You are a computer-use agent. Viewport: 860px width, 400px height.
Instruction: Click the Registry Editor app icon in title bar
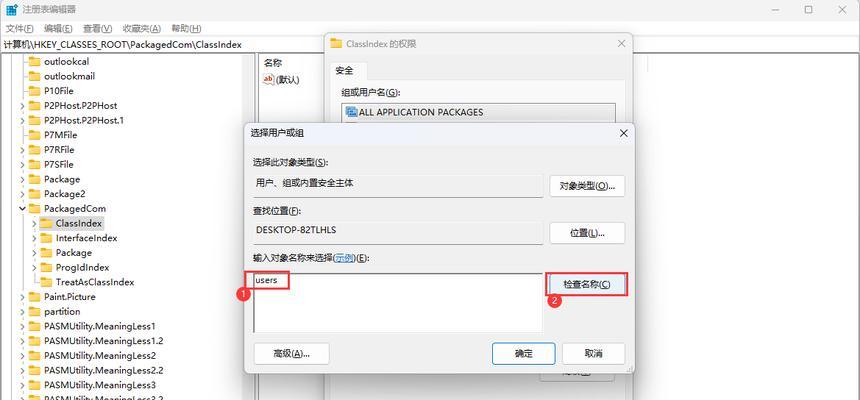pos(12,9)
